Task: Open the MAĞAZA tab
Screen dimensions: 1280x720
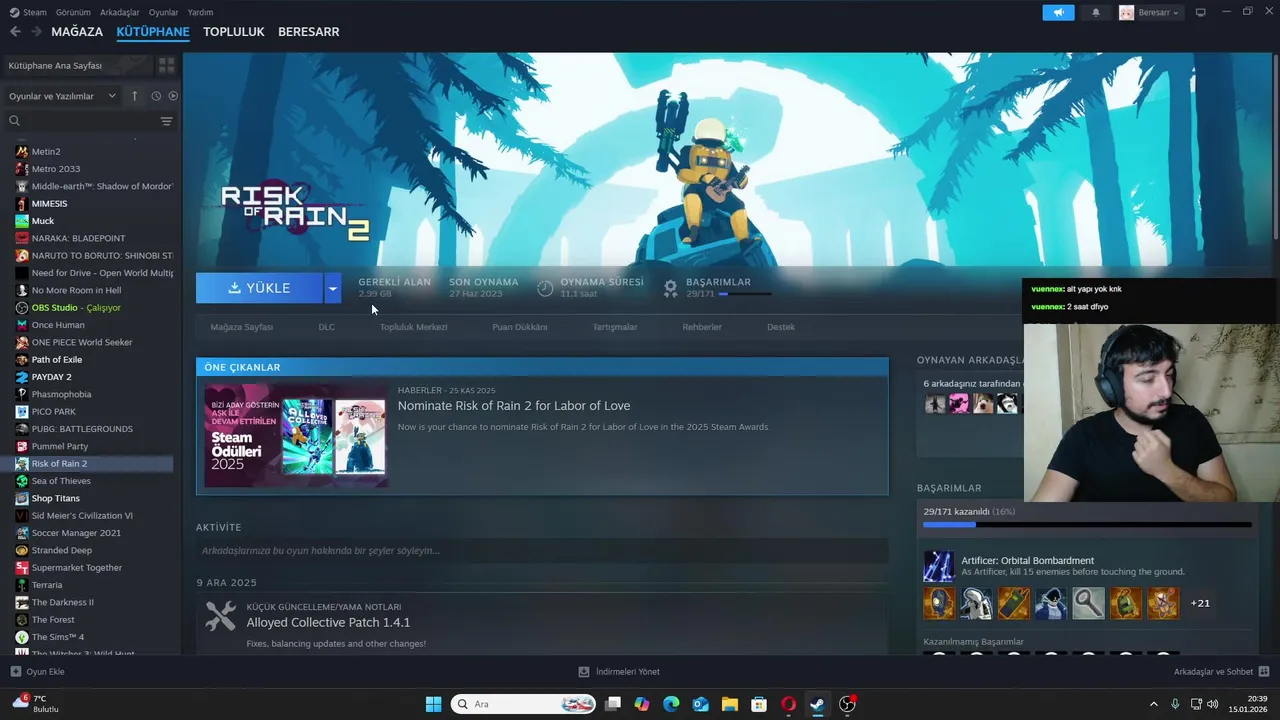Action: (x=77, y=32)
